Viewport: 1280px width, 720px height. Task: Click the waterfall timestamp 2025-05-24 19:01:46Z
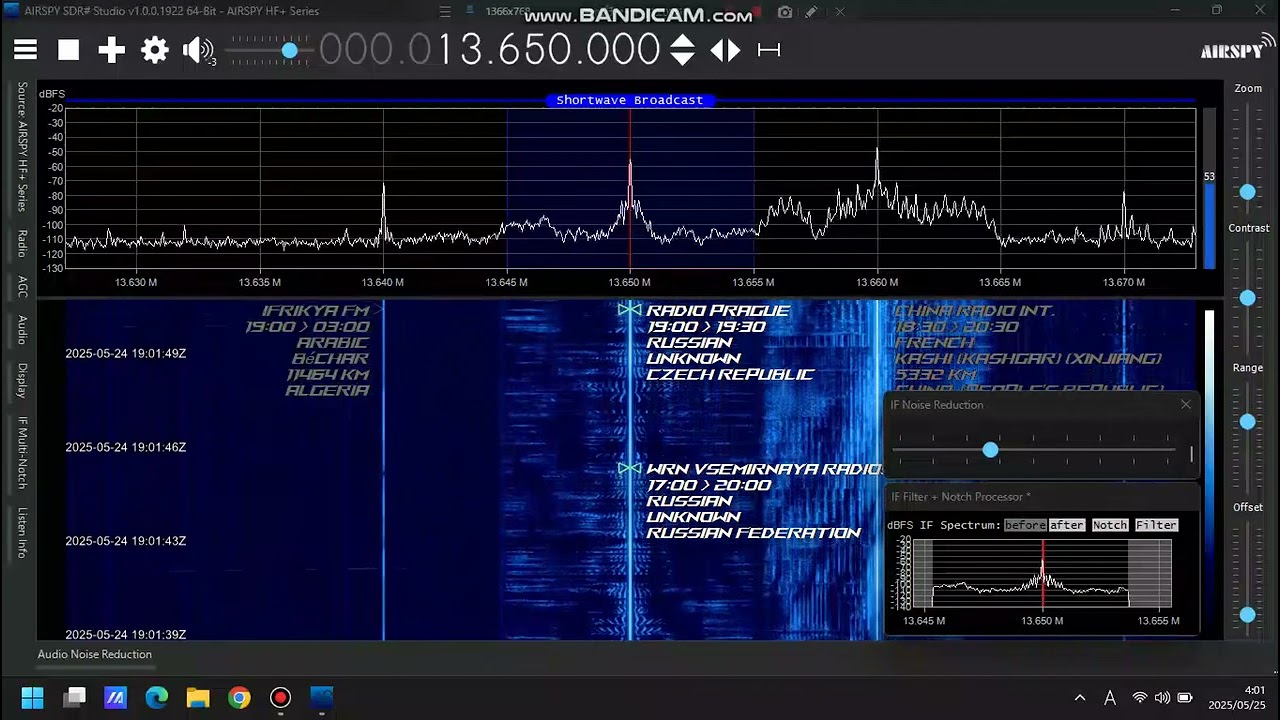(125, 447)
